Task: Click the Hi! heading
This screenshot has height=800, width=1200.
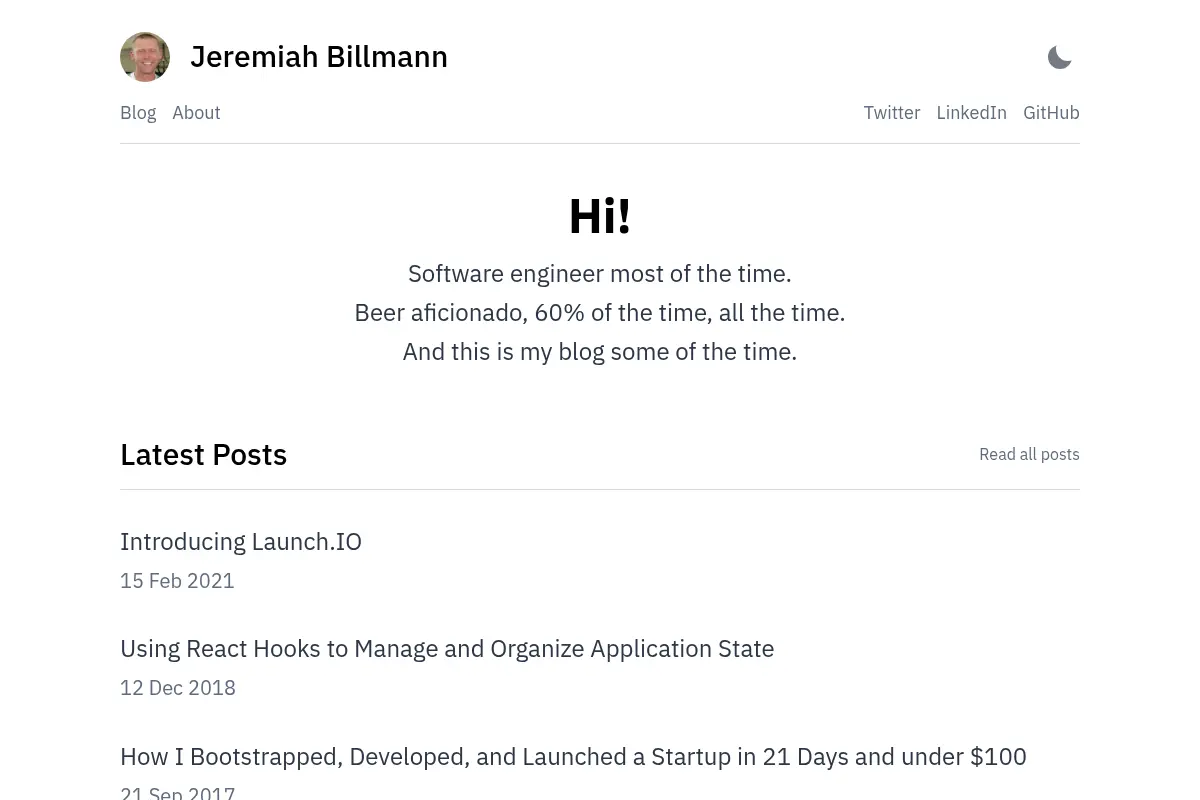Action: click(x=600, y=216)
